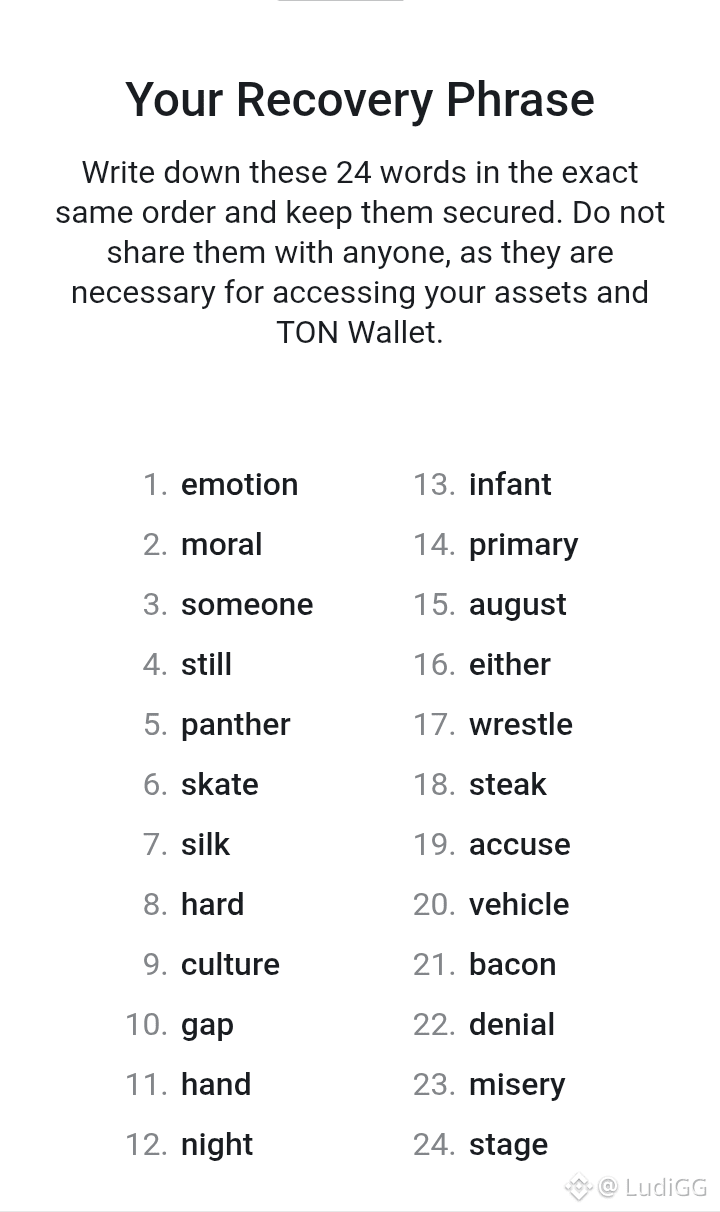This screenshot has height=1212, width=720.
Task: Open the @LudiGG watermark handle
Action: point(652,1187)
